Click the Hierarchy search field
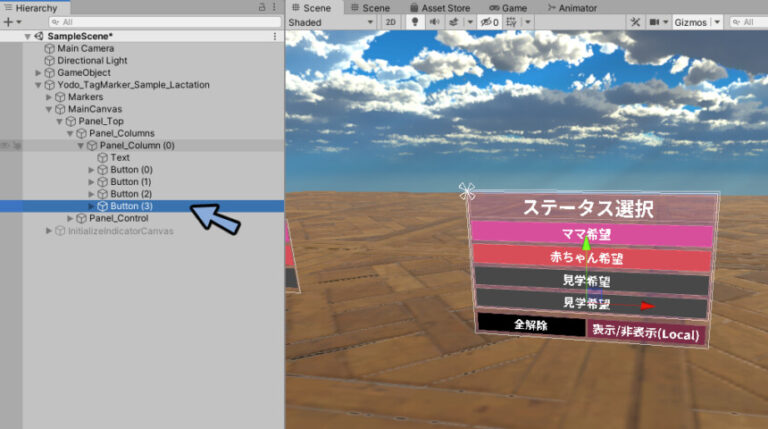The height and width of the screenshot is (429, 768). click(x=165, y=22)
